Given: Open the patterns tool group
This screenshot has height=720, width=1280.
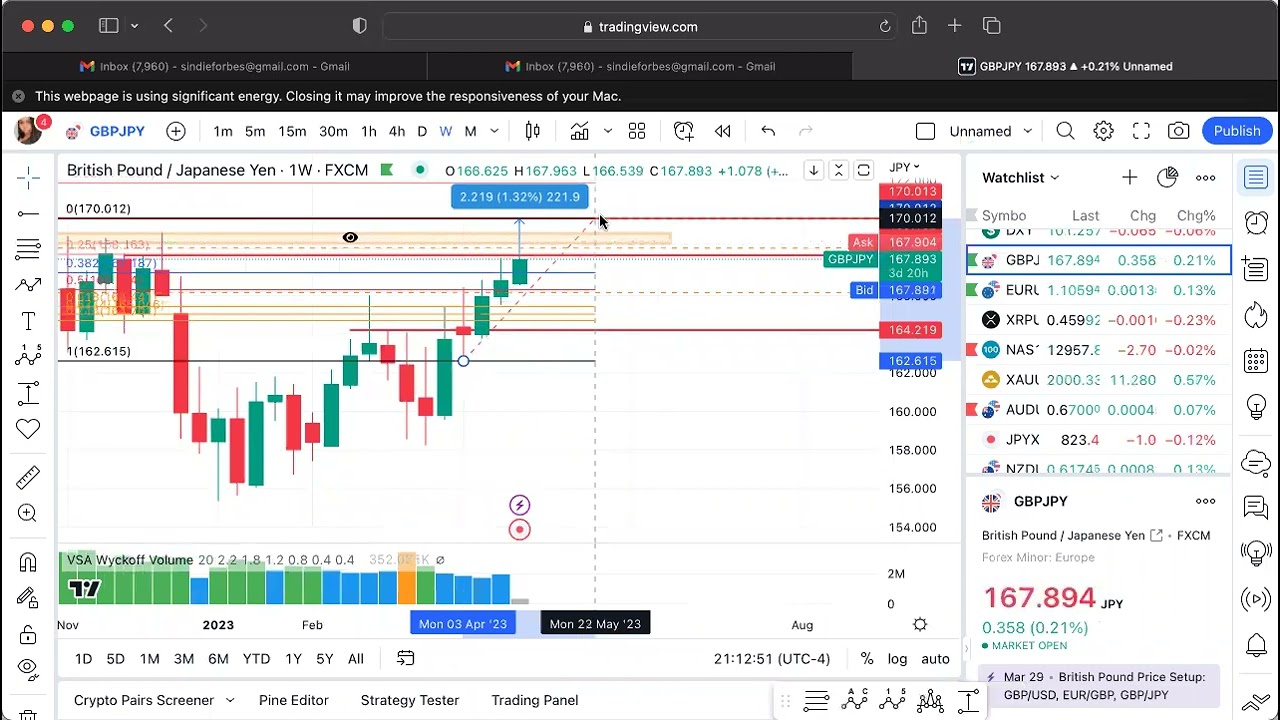Looking at the screenshot, I should click(x=28, y=356).
